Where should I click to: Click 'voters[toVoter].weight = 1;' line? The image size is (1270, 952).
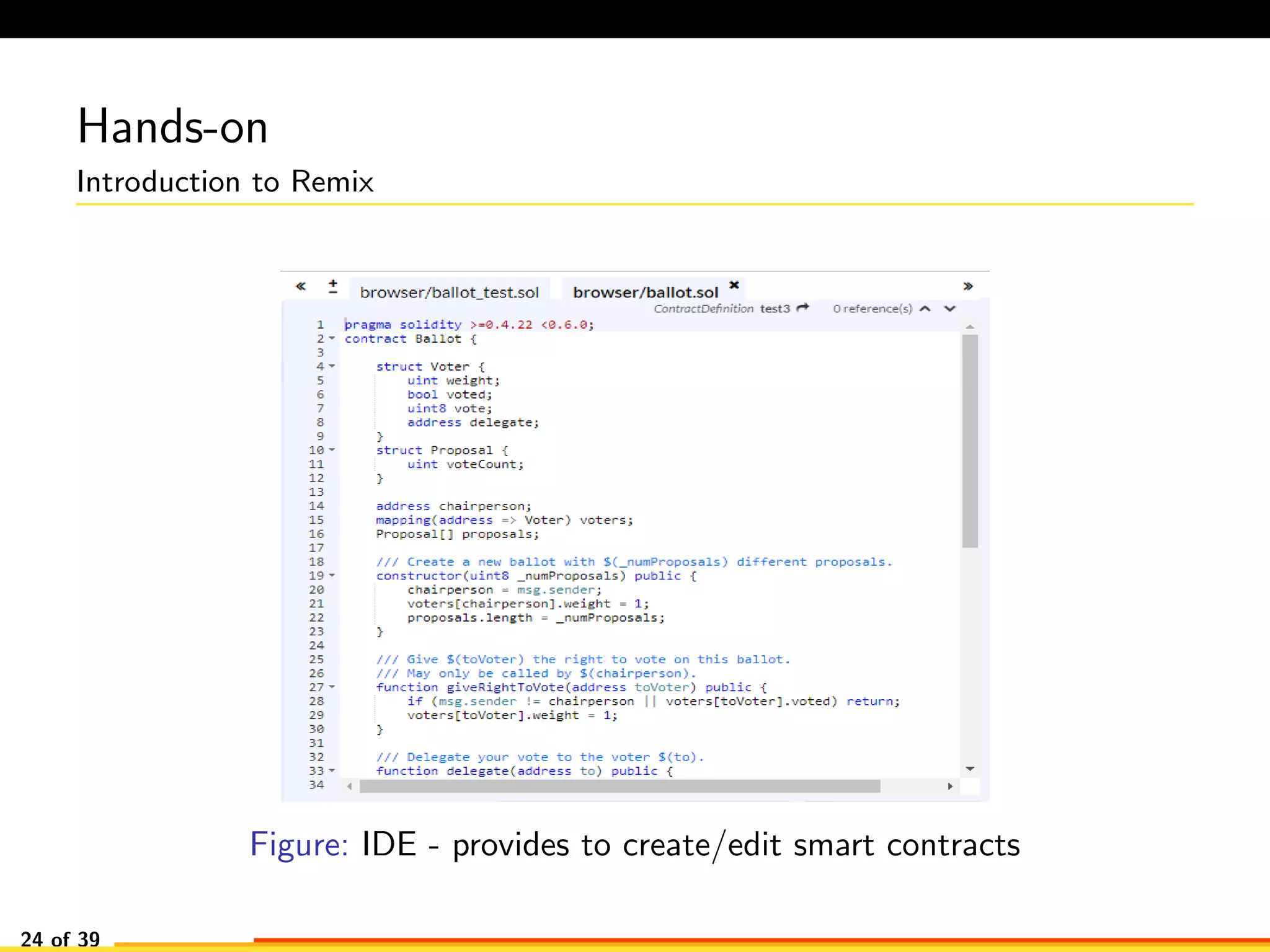pyautogui.click(x=512, y=715)
